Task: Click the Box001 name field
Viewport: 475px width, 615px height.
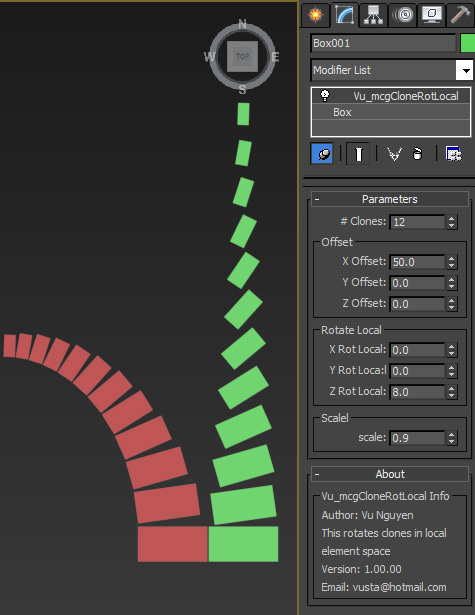Action: point(384,43)
